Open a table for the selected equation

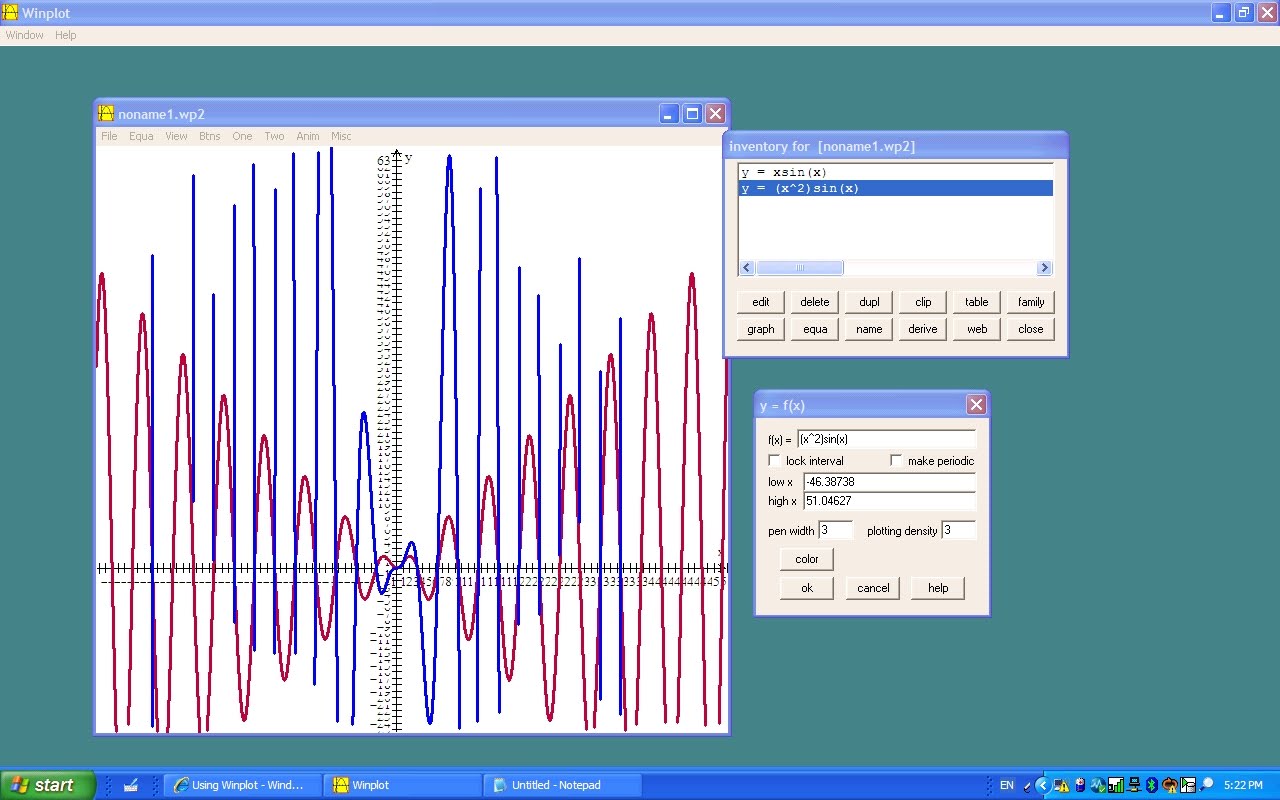pyautogui.click(x=976, y=301)
